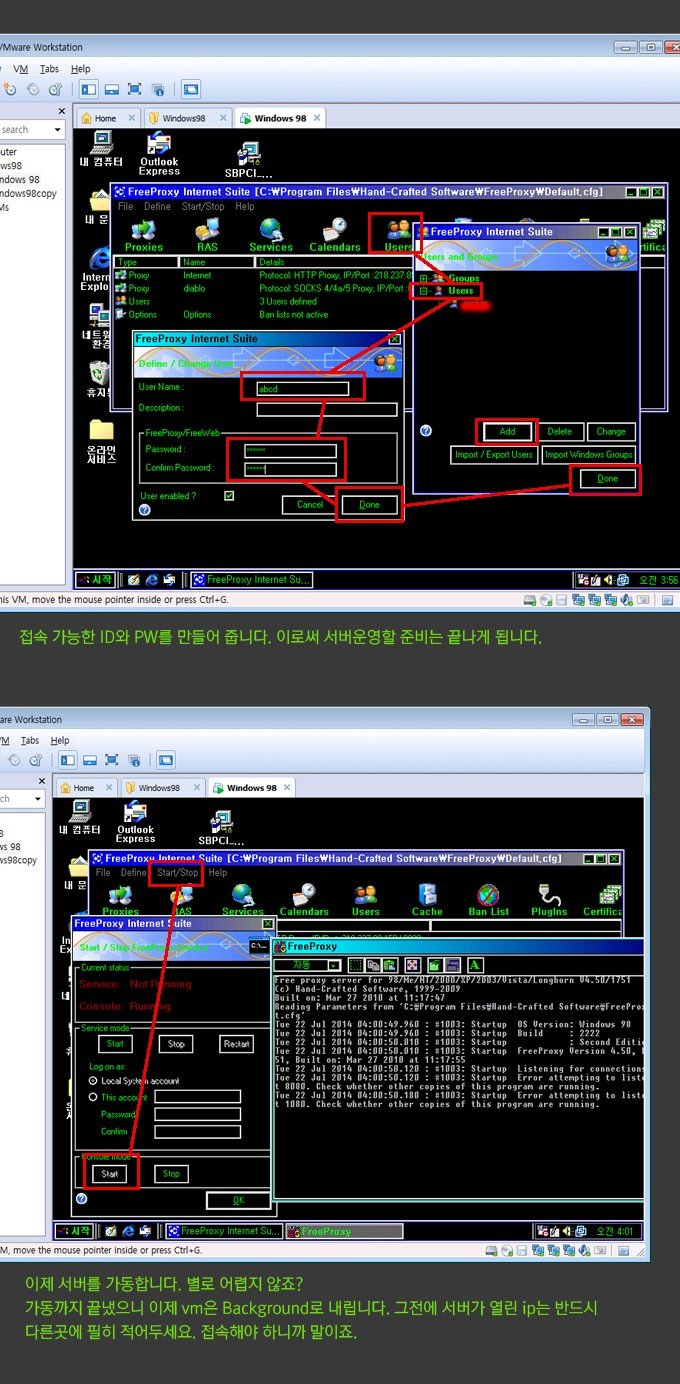Screen dimensions: 680x1384
Task: Expand the Groups tree node
Action: click(424, 278)
